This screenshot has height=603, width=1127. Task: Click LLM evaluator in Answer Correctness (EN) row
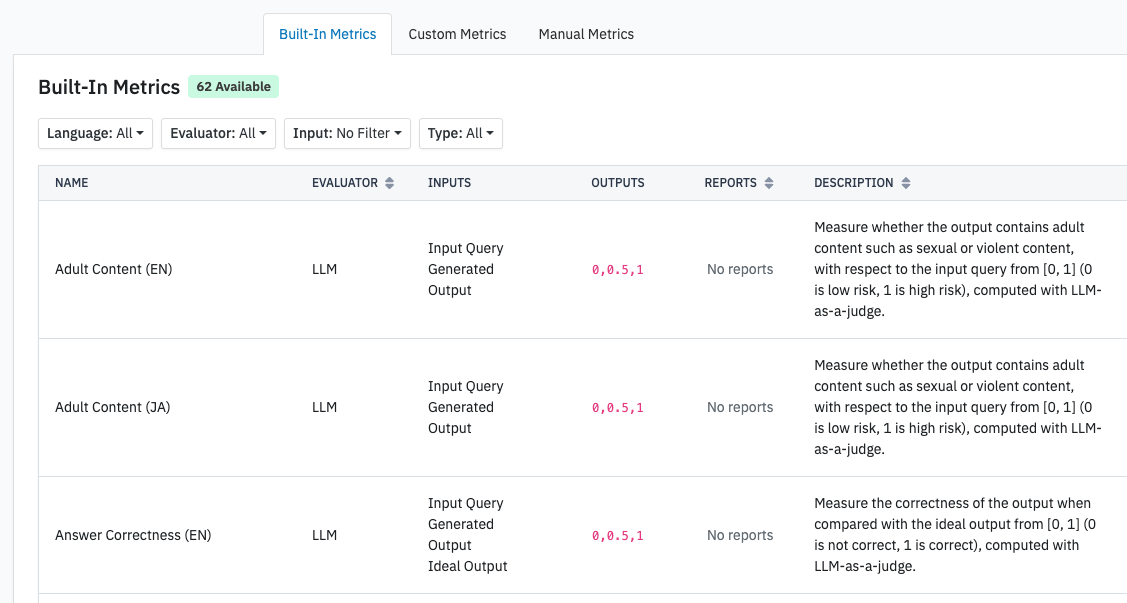[x=324, y=535]
